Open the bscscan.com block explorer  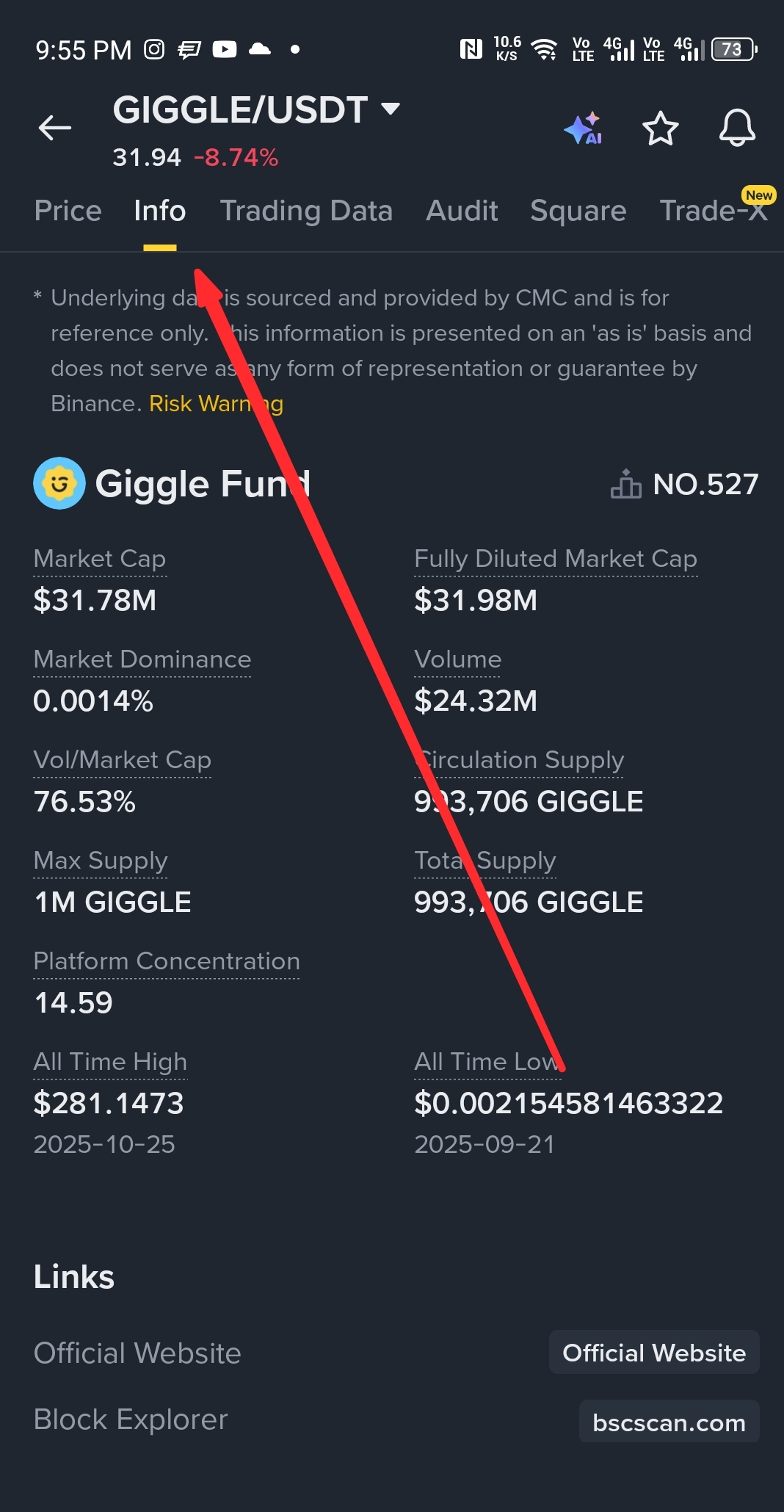[x=669, y=1422]
